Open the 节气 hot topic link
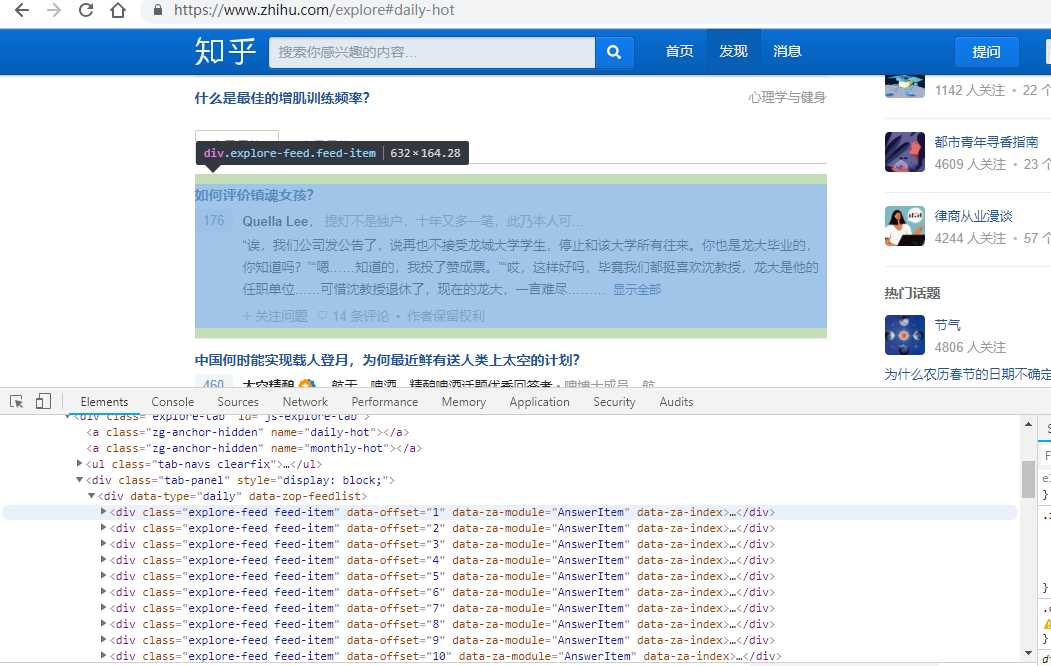The height and width of the screenshot is (666, 1051). click(947, 325)
